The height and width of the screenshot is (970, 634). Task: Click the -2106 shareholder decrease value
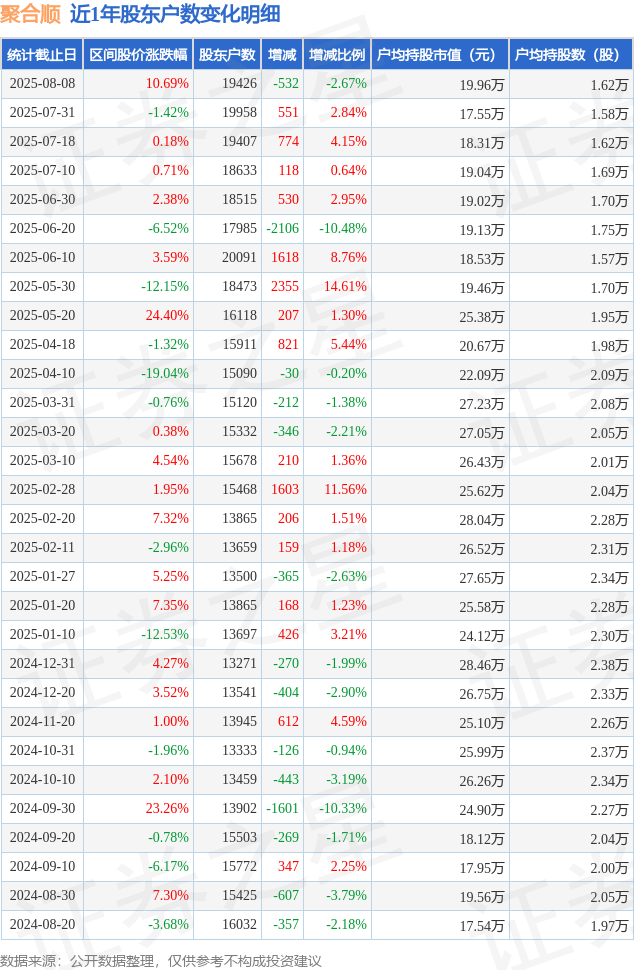click(283, 228)
